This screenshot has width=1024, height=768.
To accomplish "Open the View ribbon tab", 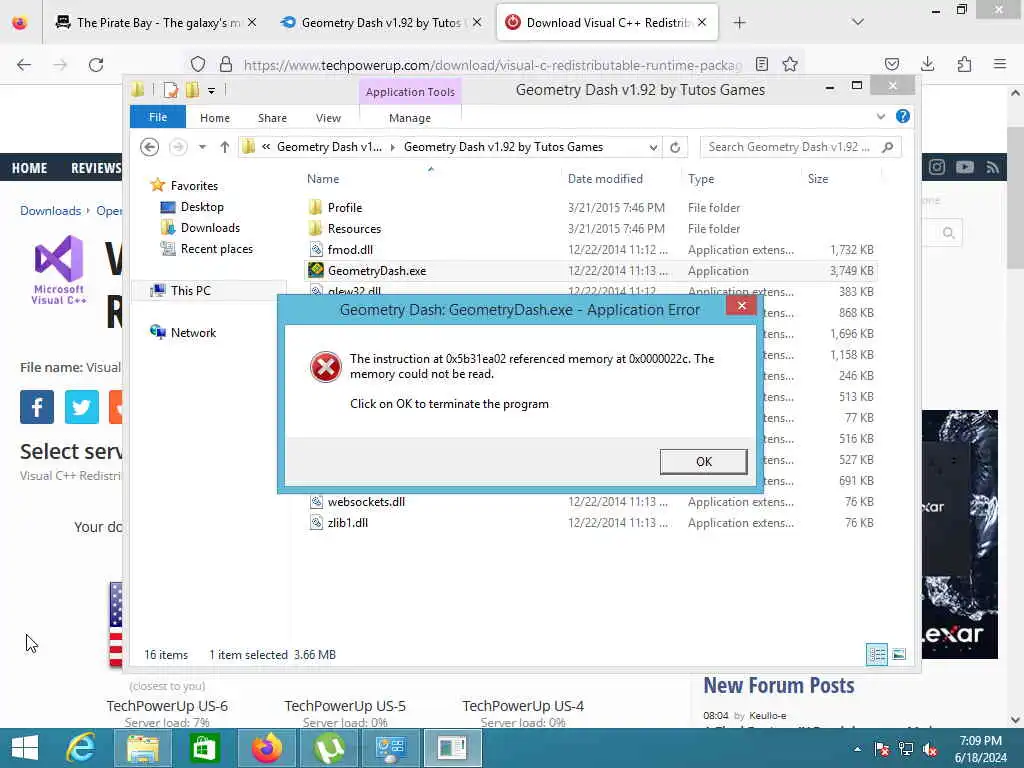I will point(328,118).
